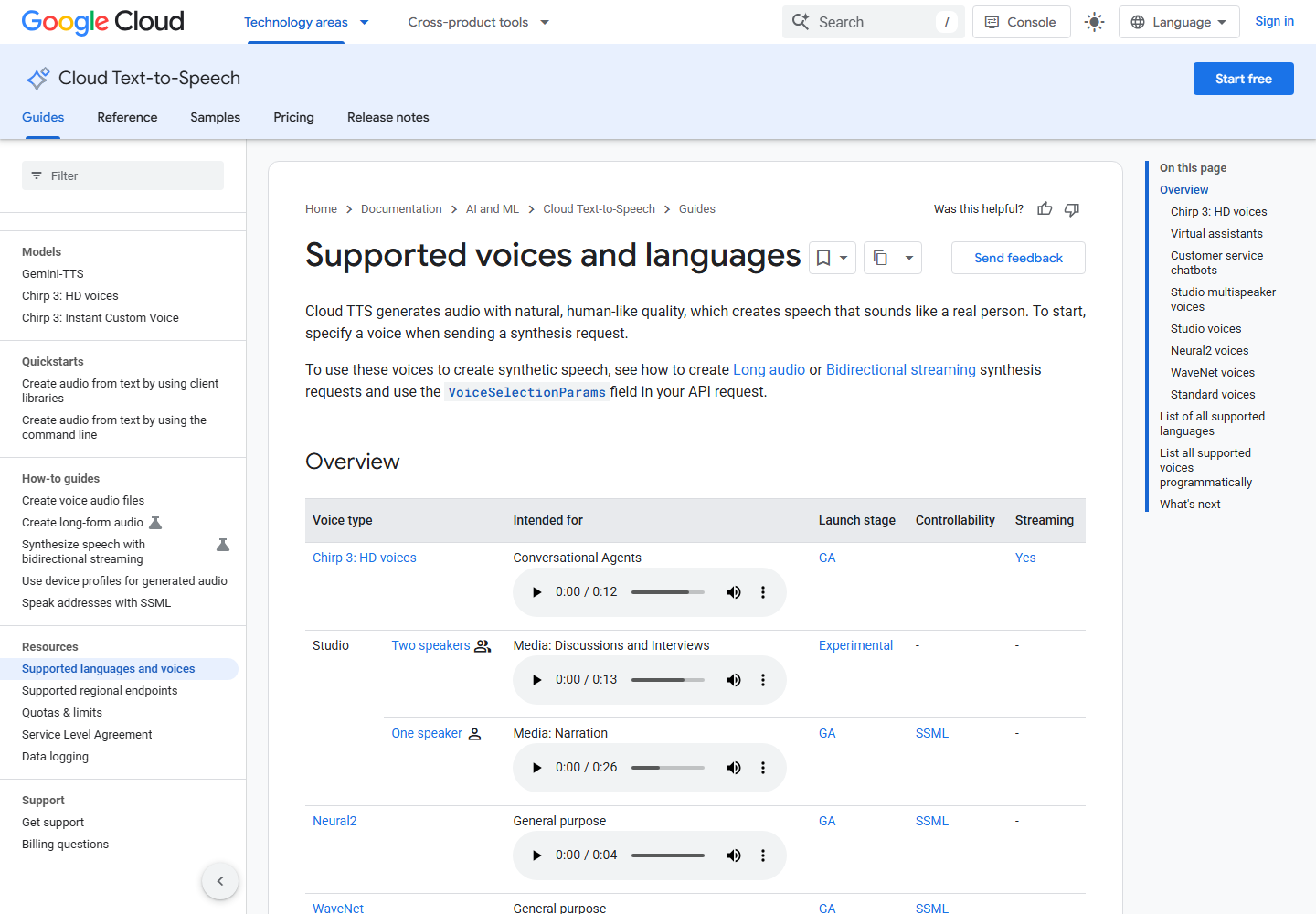The image size is (1316, 914).
Task: Click the Experimental launch stage link
Action: point(855,645)
